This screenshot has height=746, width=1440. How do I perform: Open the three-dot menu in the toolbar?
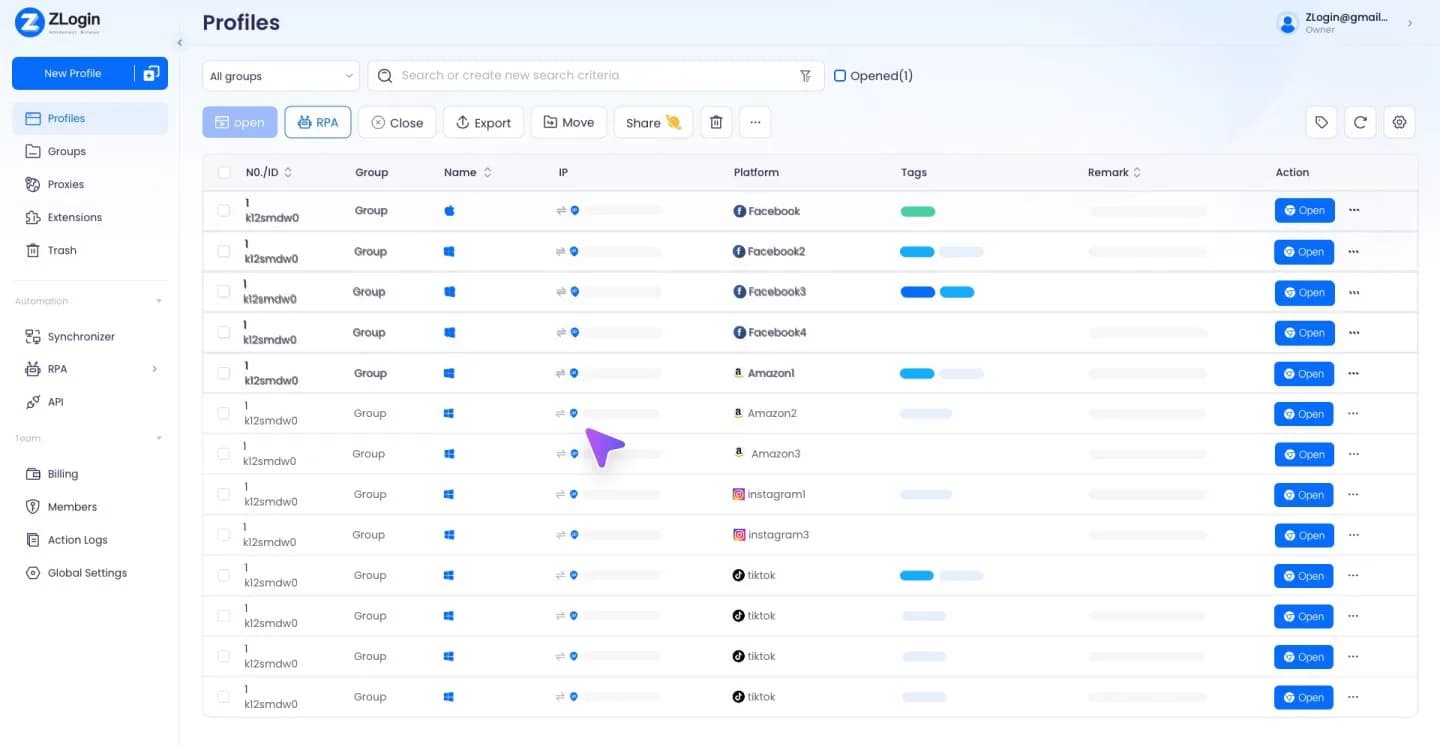click(755, 123)
